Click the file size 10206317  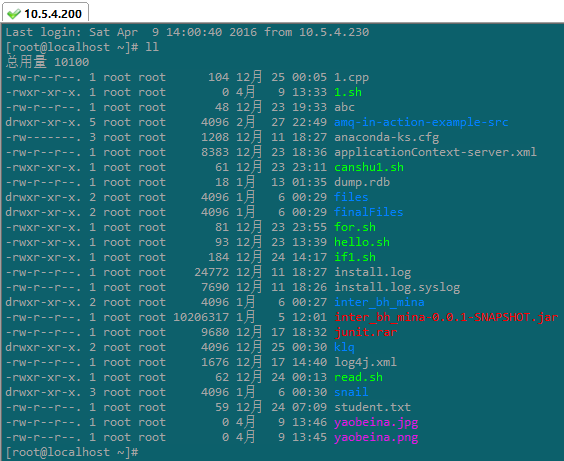(201, 318)
